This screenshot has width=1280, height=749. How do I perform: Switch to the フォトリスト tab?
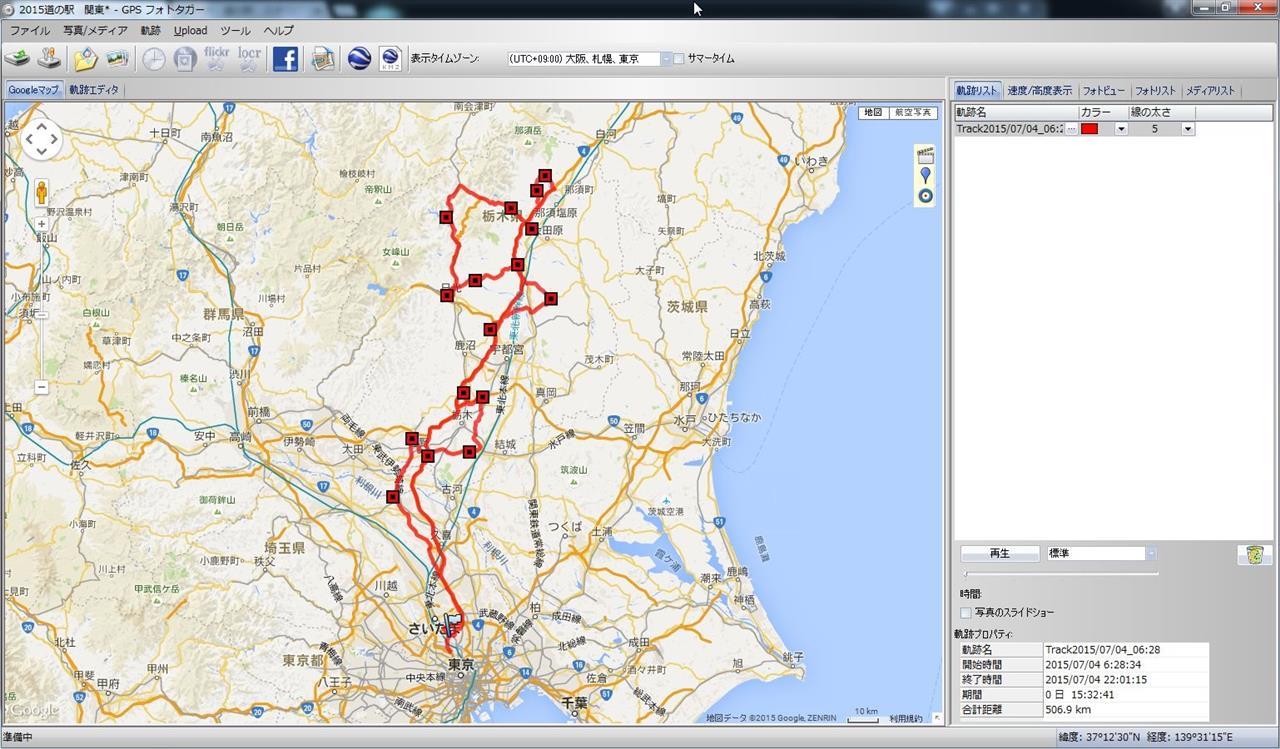(x=1155, y=90)
